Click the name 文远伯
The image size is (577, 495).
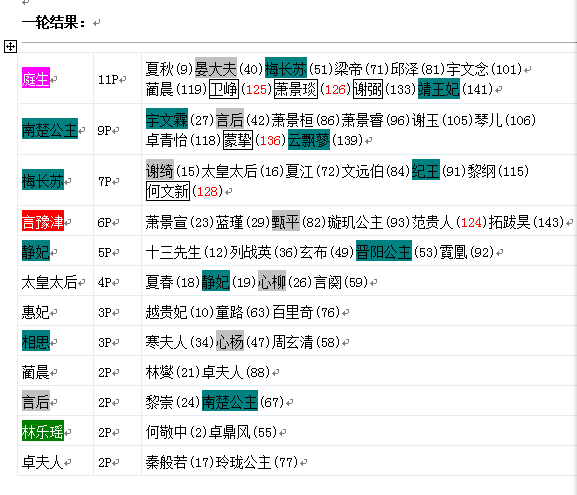click(x=363, y=171)
